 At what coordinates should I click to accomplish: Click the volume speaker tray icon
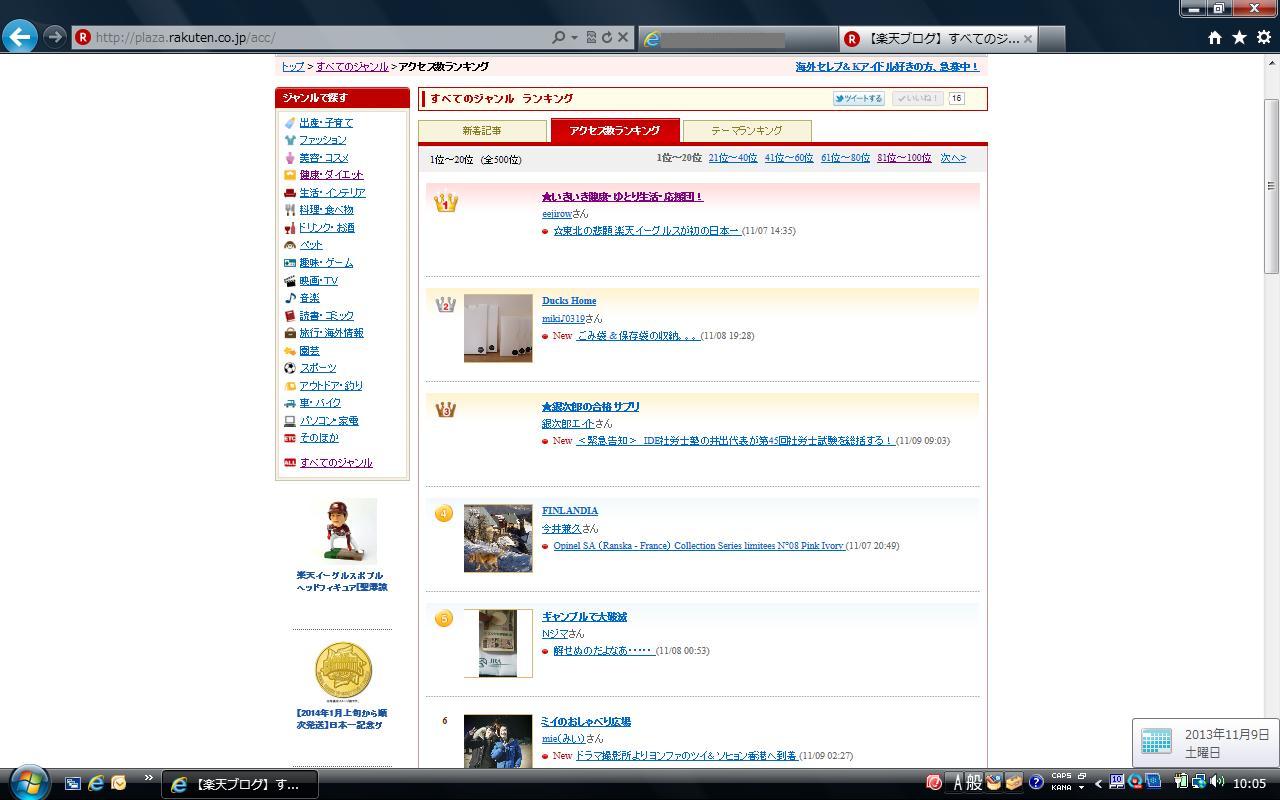pyautogui.click(x=1217, y=782)
